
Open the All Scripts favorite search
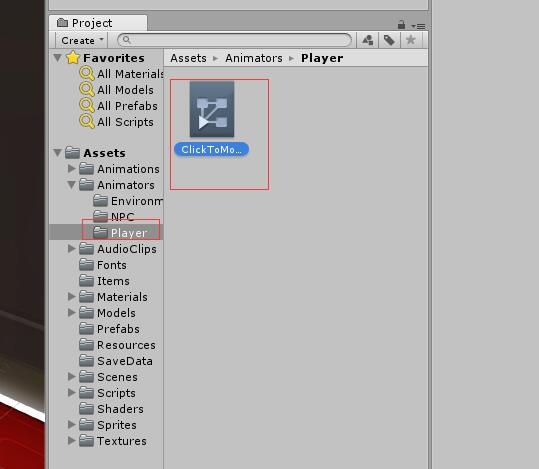click(117, 122)
